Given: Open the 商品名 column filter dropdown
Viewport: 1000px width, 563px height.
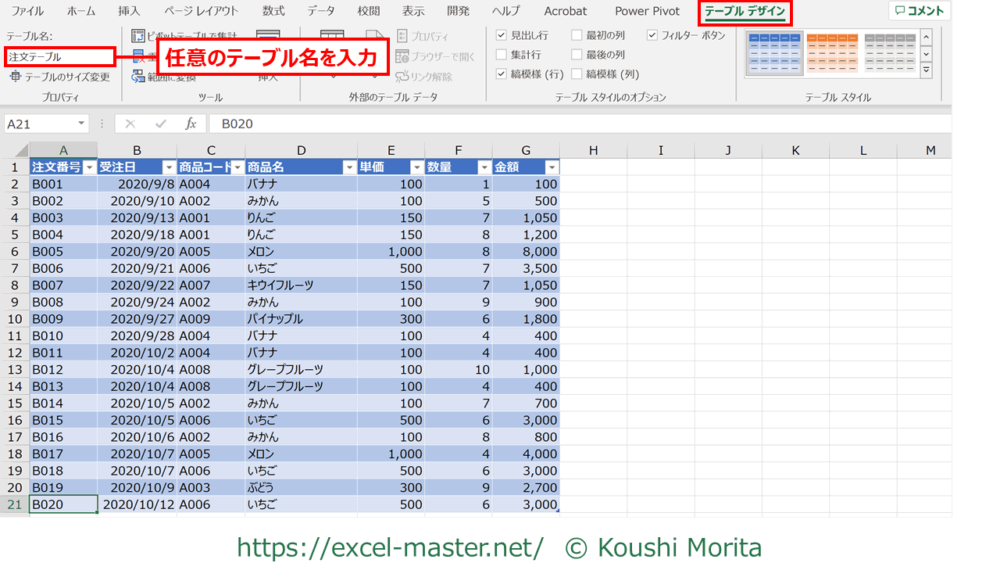Looking at the screenshot, I should [350, 167].
